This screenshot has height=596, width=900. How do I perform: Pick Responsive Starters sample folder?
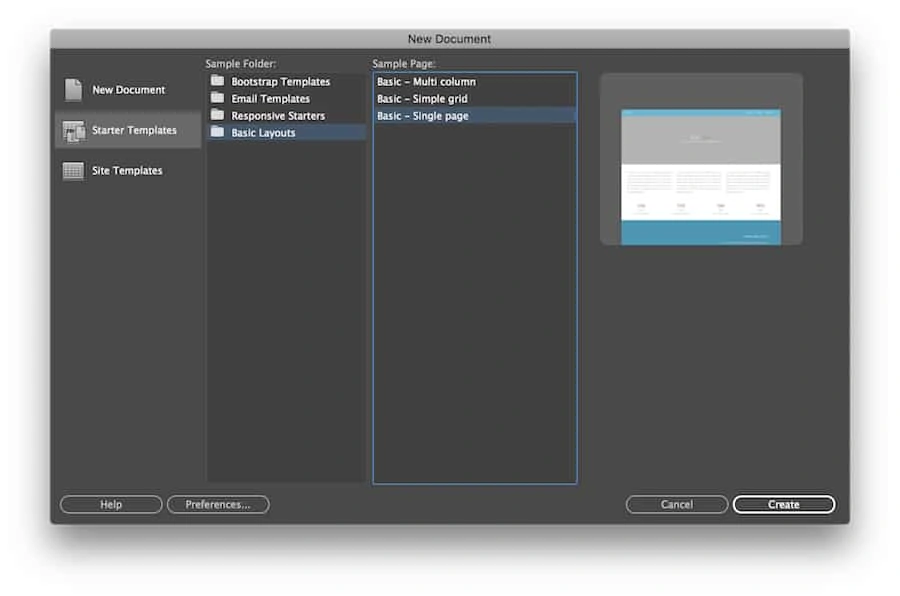pos(278,116)
